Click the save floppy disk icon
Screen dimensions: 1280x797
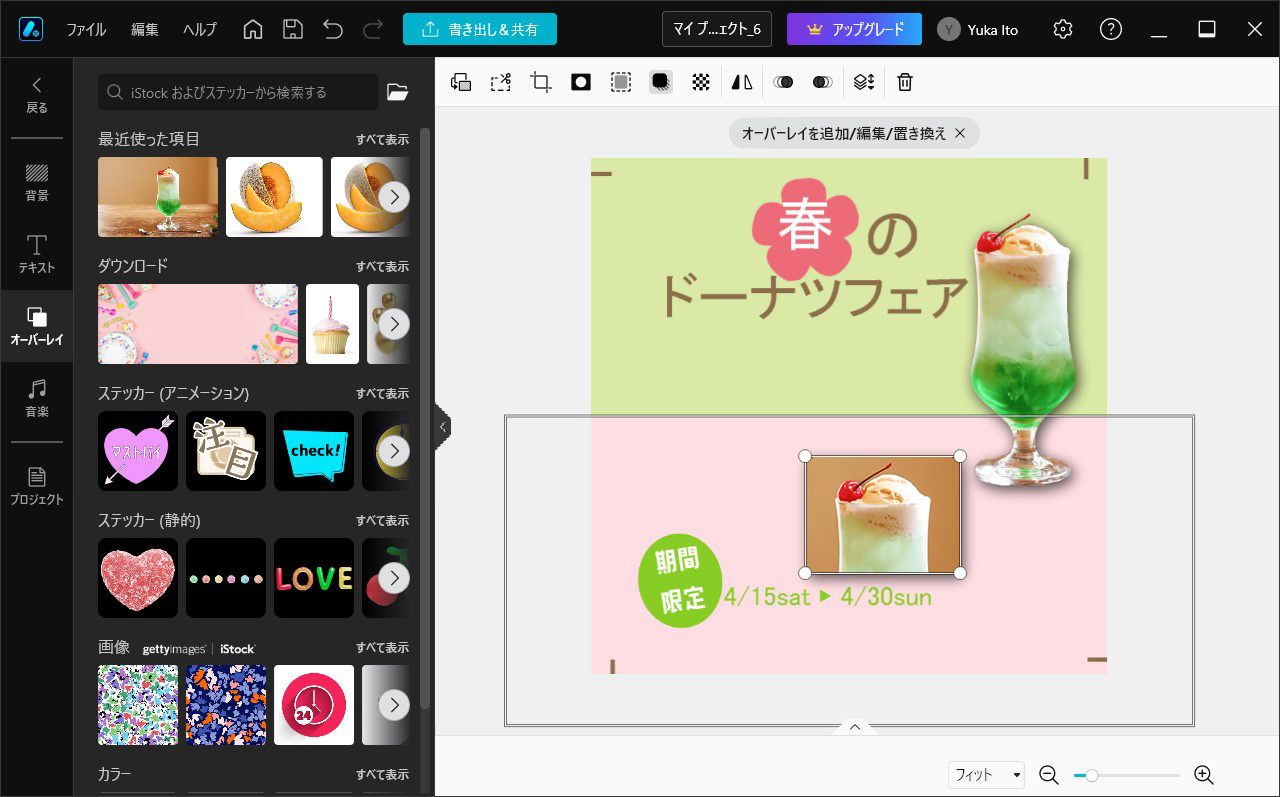tap(293, 29)
